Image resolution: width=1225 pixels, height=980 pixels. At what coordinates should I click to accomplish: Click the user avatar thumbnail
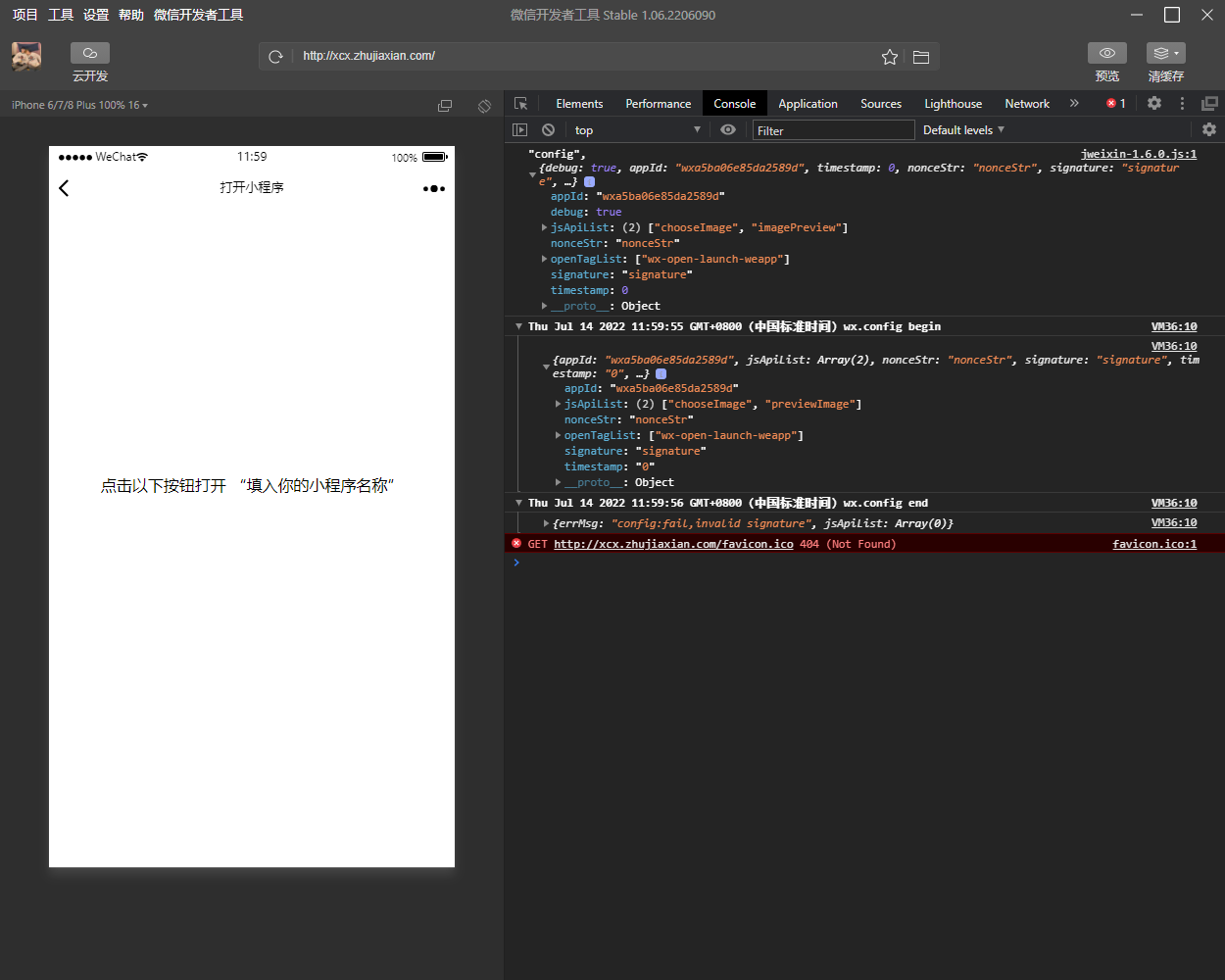pos(26,57)
